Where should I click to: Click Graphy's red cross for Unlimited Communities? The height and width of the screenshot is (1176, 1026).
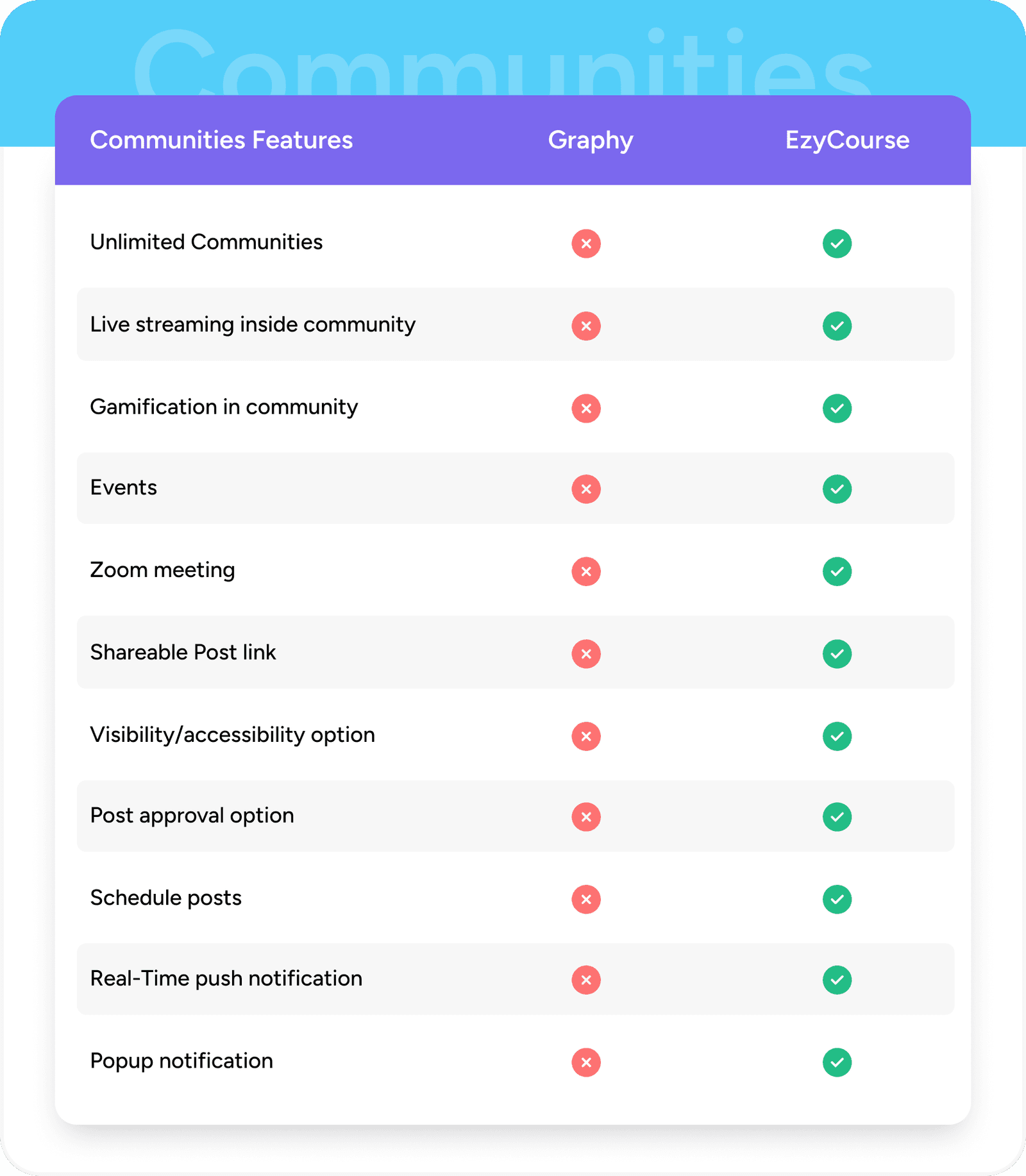[586, 244]
